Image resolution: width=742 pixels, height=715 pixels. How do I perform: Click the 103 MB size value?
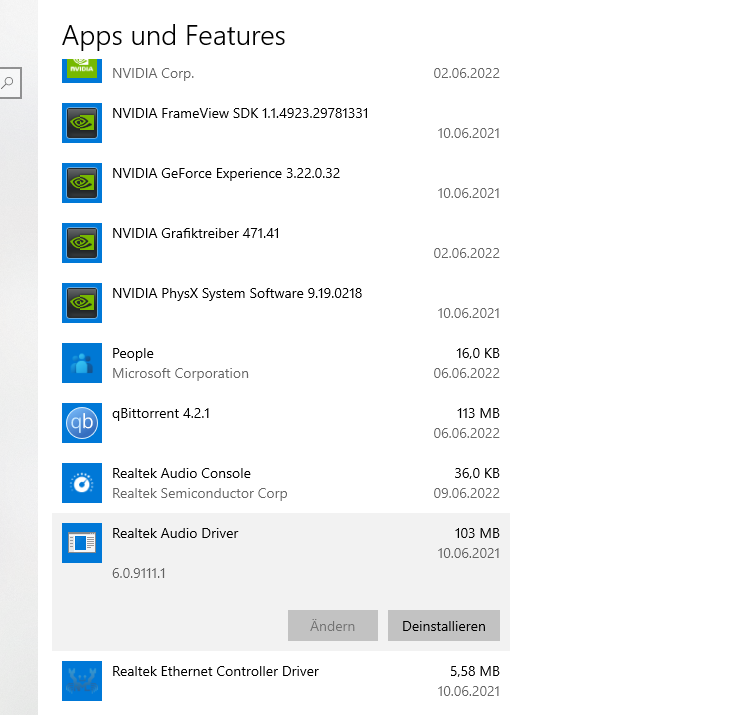[x=477, y=533]
